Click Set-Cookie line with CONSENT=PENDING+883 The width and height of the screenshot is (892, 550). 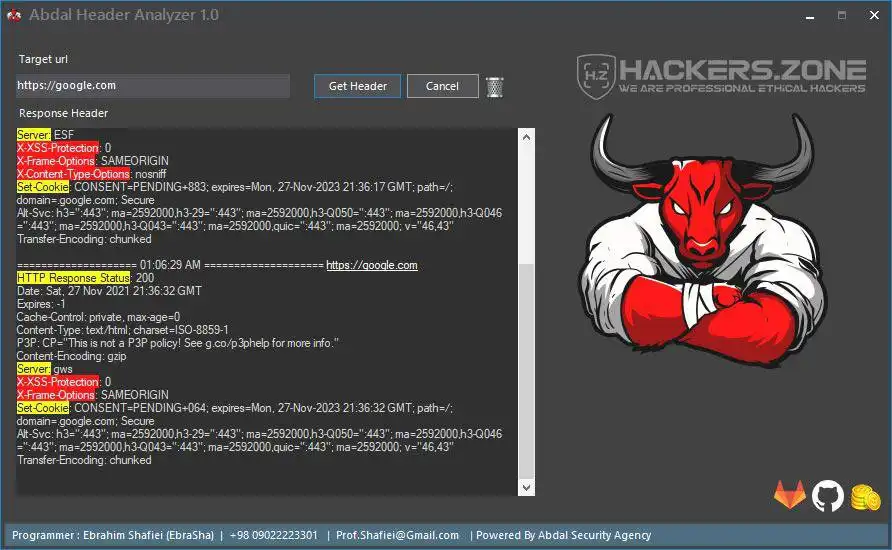click(234, 193)
